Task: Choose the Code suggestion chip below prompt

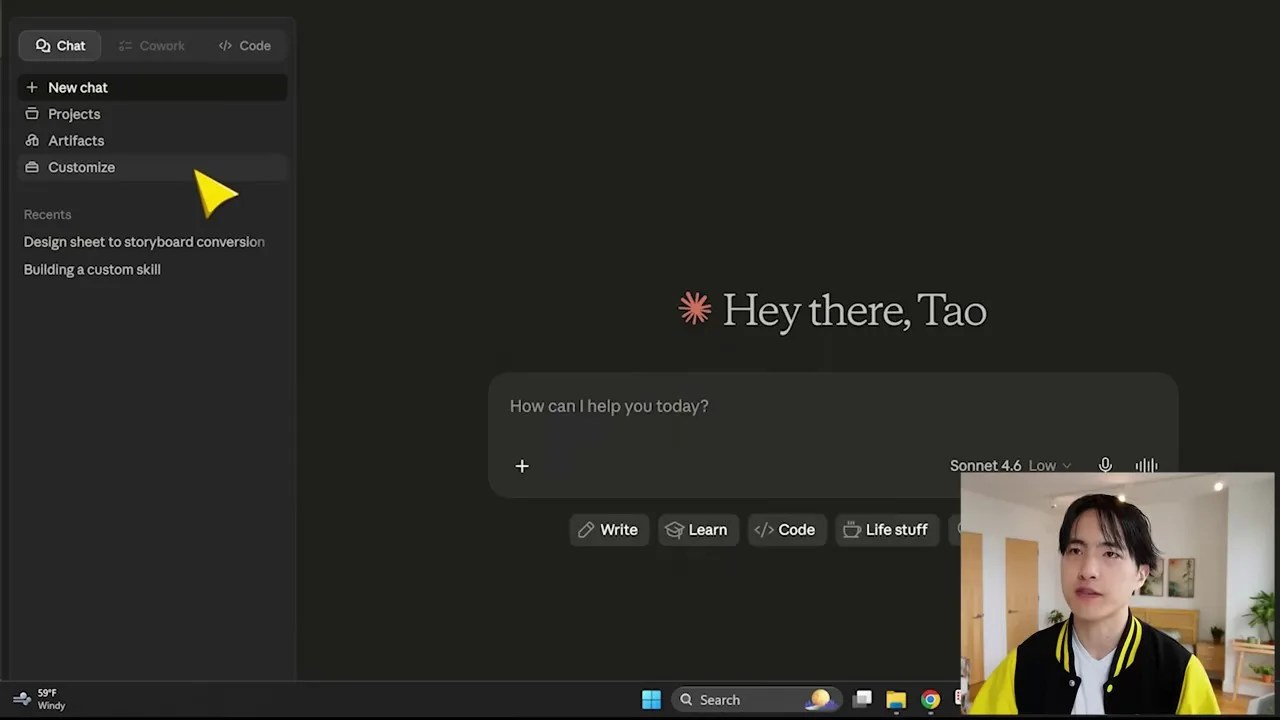Action: [786, 530]
